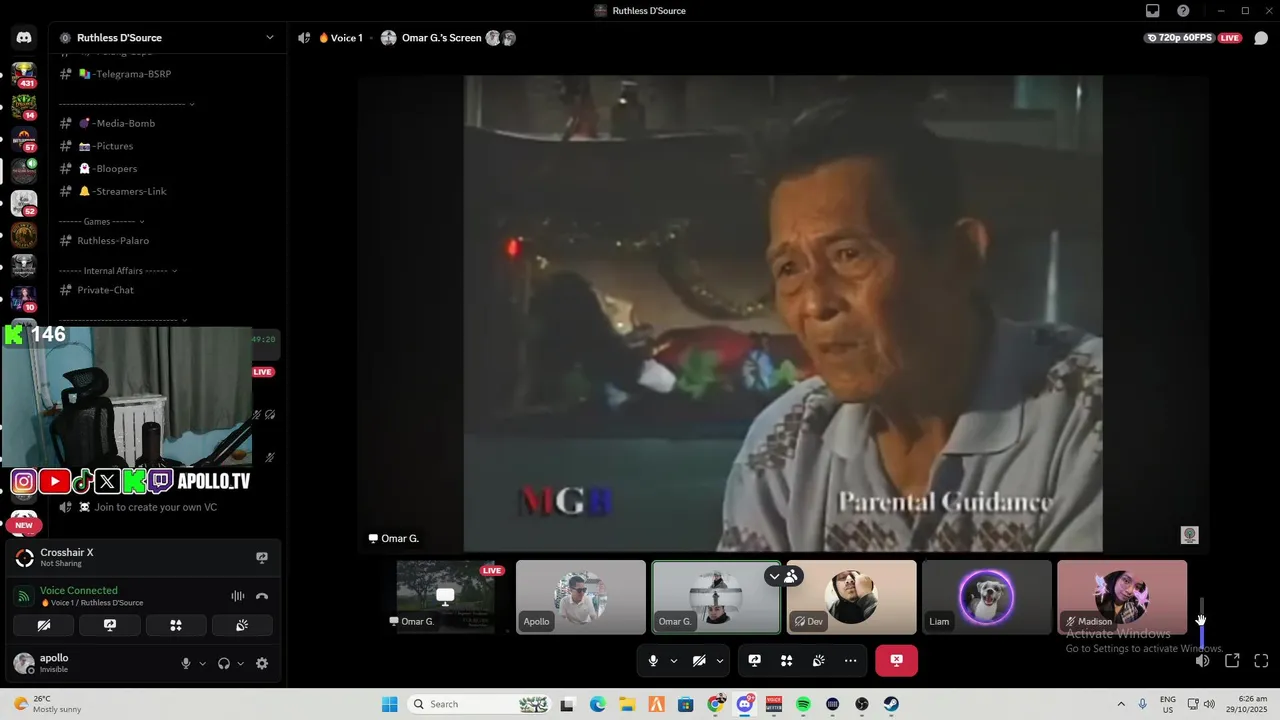Open the Pictures channel
This screenshot has height=720, width=1280.
(165, 146)
